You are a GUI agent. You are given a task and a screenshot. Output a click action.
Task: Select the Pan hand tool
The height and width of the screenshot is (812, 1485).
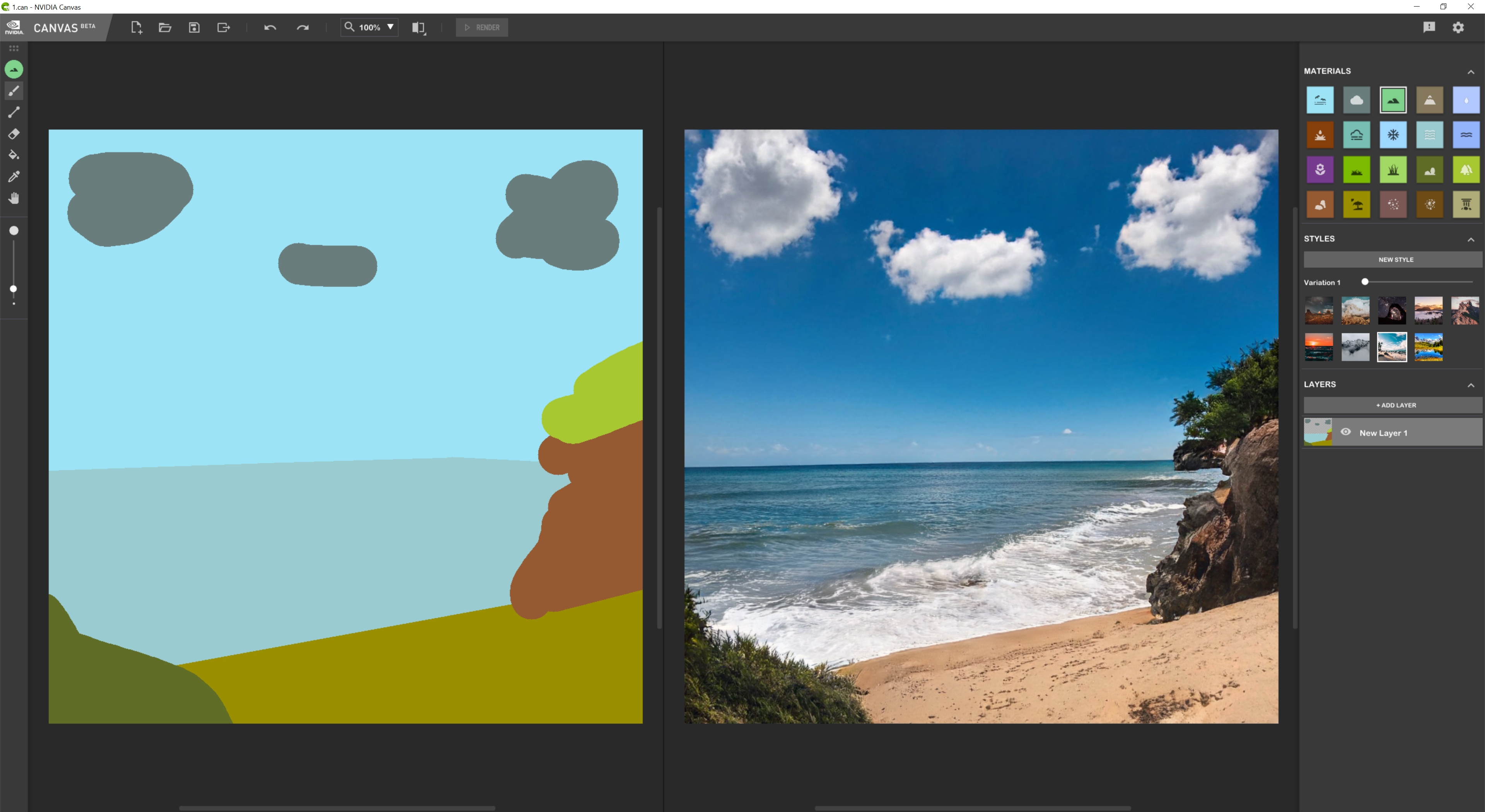pyautogui.click(x=14, y=198)
